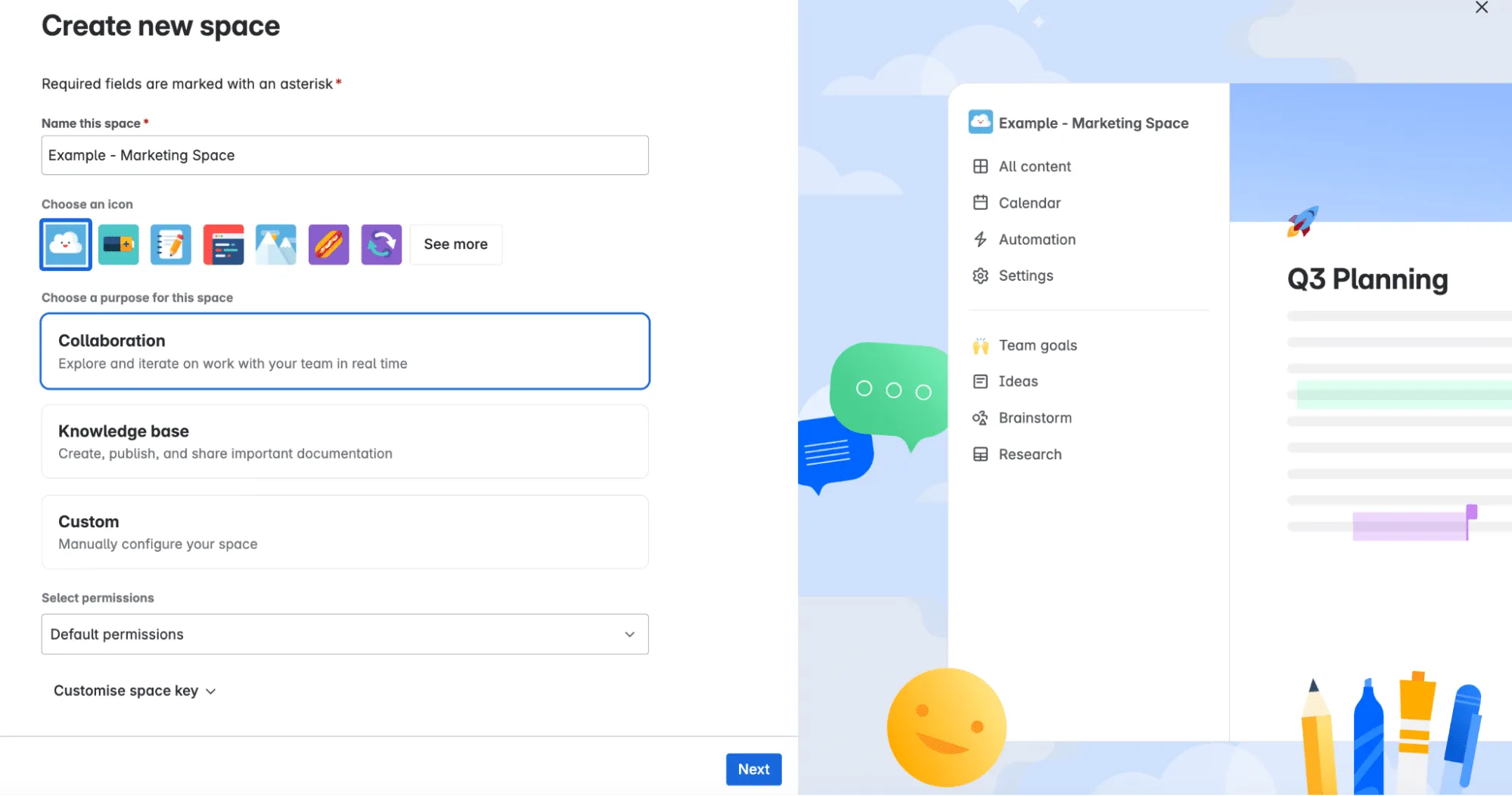Choose the battery space icon
This screenshot has width=1512, height=796.
click(x=118, y=244)
